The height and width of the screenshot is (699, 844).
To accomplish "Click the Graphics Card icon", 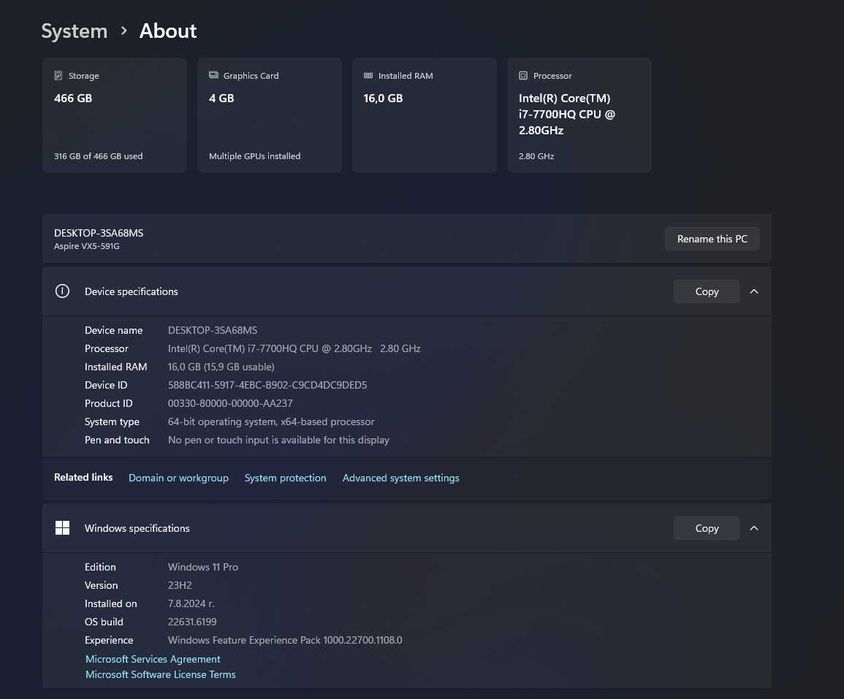I will click(214, 75).
